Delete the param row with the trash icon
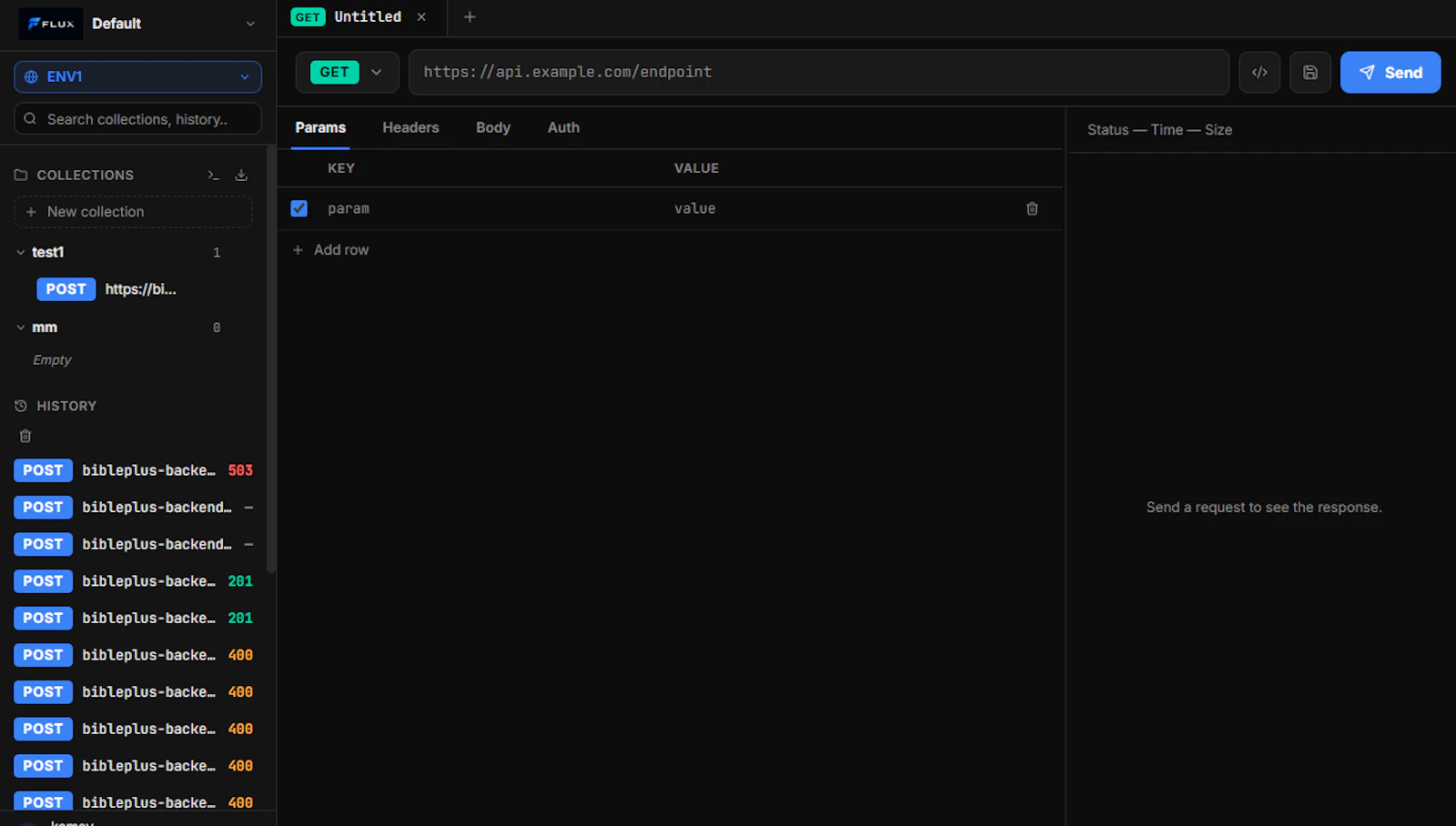 click(1032, 208)
